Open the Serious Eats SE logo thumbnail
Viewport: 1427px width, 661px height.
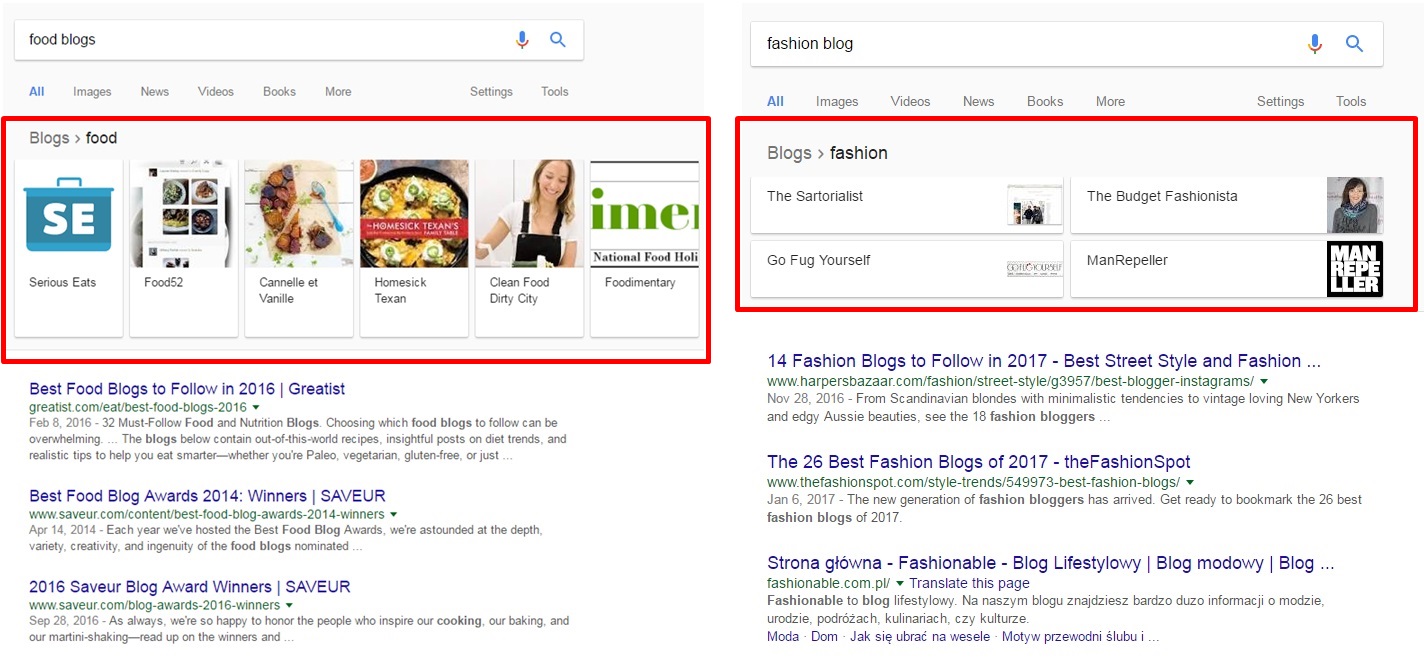coord(69,214)
